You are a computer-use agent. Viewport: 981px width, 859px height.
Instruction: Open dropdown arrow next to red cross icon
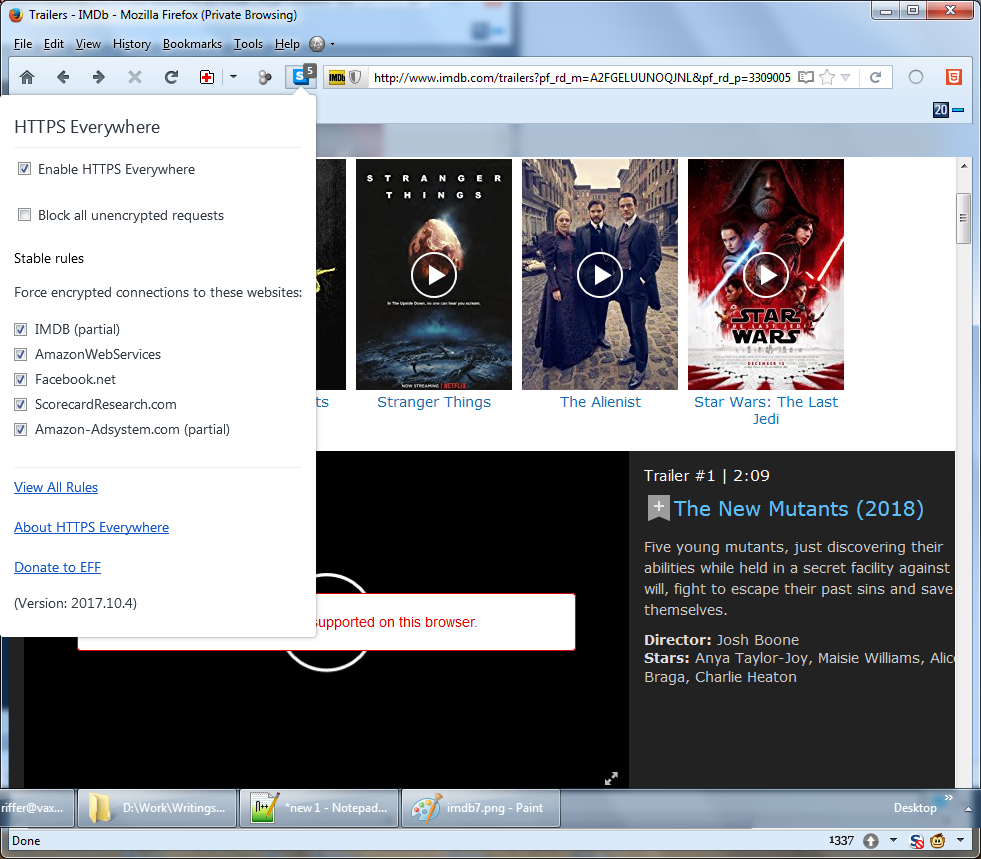(233, 77)
